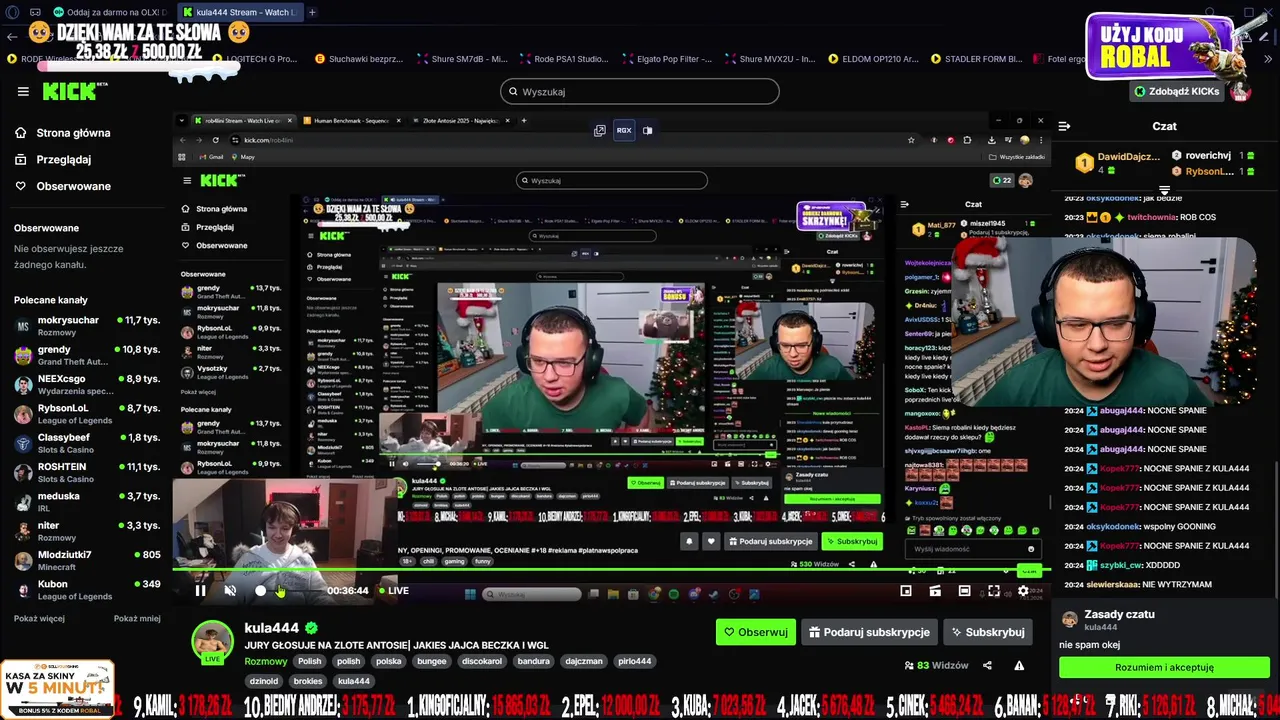This screenshot has width=1280, height=720.
Task: Expand the top gifters leaderboard chevron
Action: pyautogui.click(x=1164, y=190)
